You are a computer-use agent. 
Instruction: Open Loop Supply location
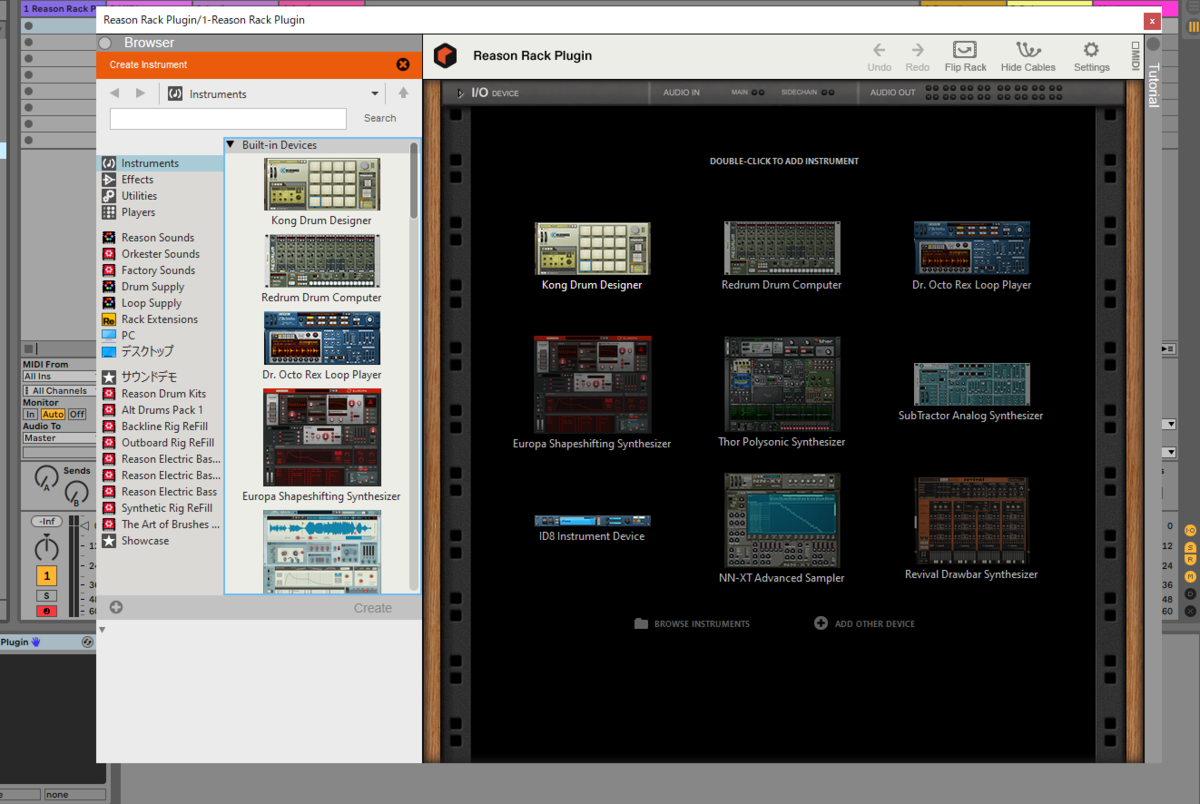click(160, 303)
